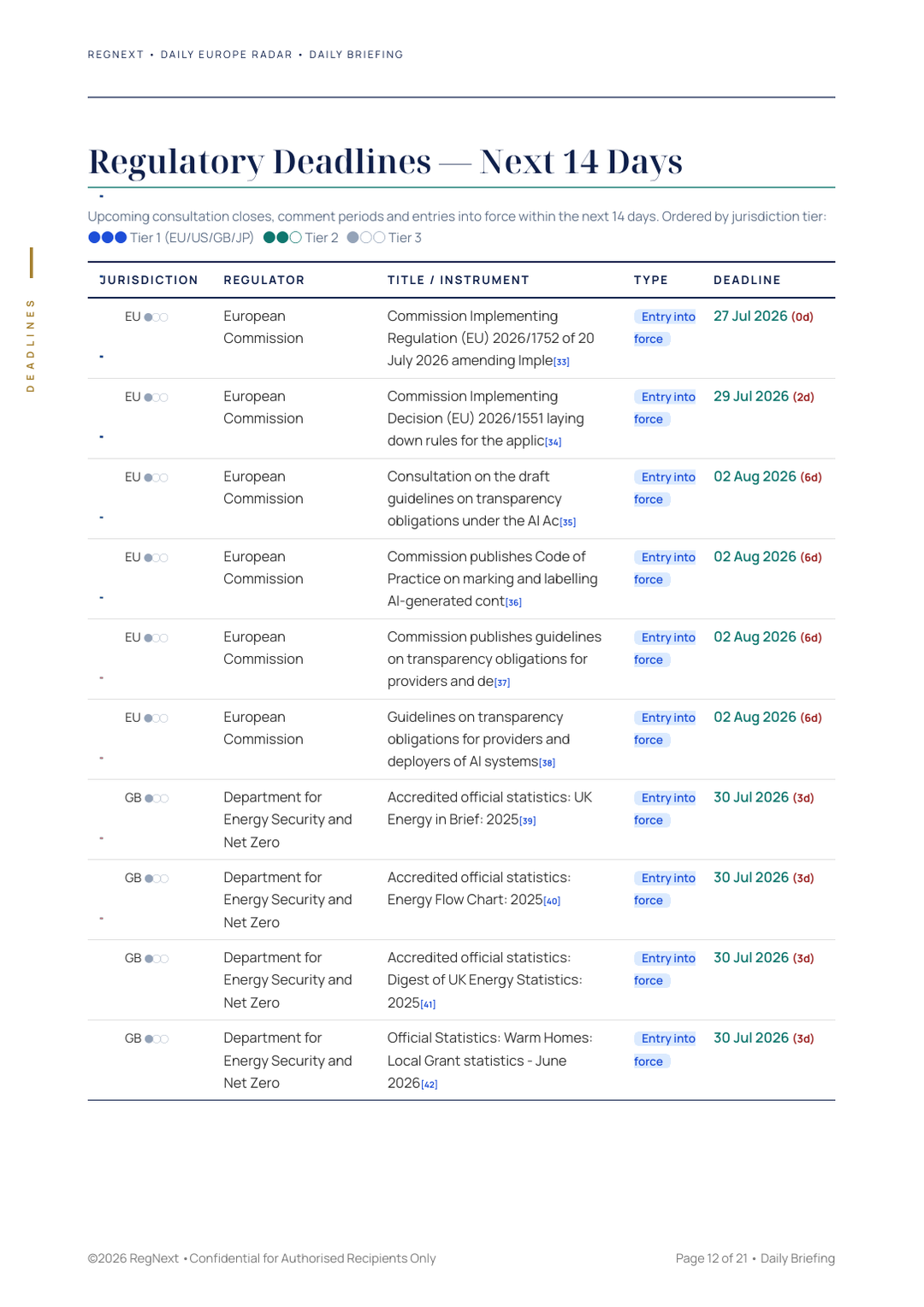
Task: Open footnote [39] for UK Energy in Brief
Action: [x=528, y=821]
